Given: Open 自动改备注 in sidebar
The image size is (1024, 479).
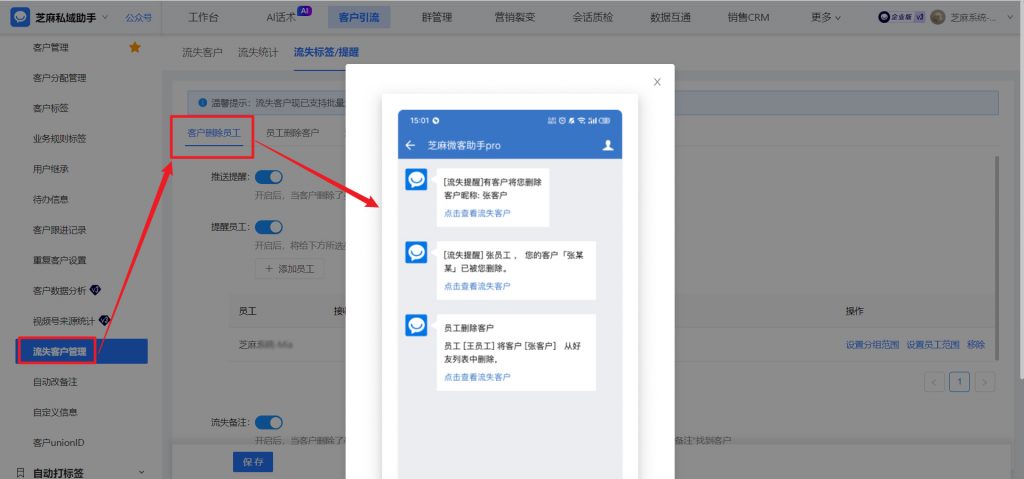Looking at the screenshot, I should click(55, 382).
